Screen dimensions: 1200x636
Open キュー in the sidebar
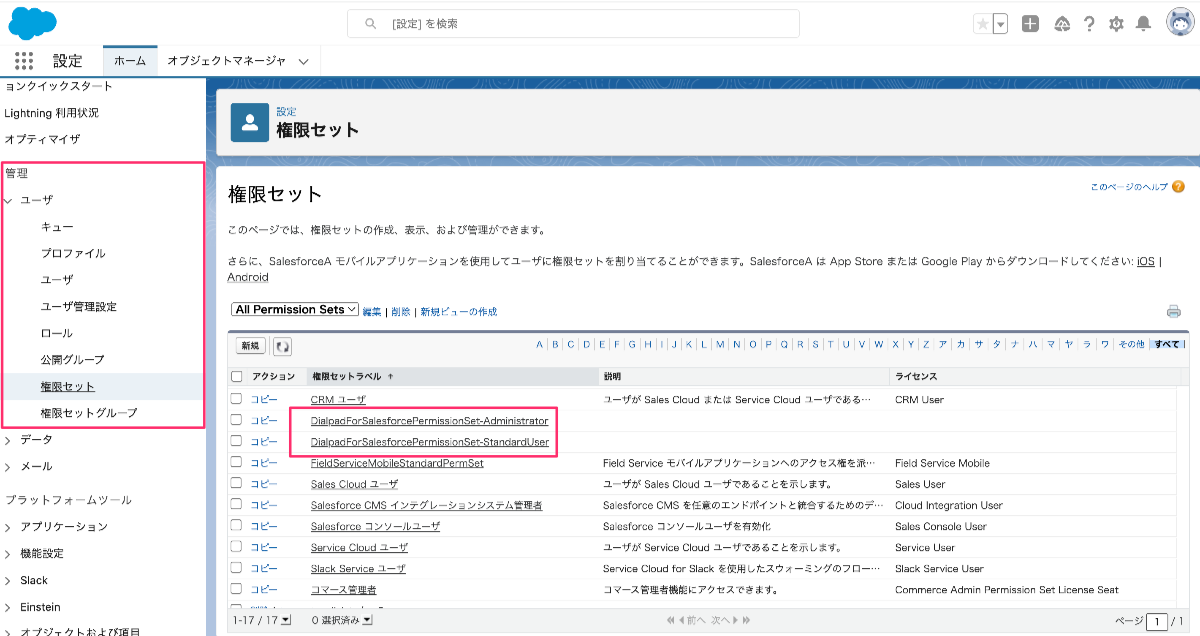pyautogui.click(x=56, y=228)
